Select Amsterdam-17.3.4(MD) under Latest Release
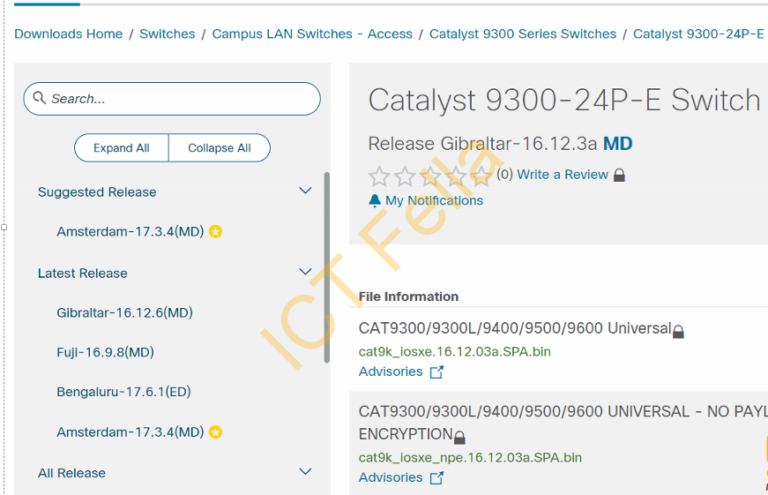Screen dimensions: 768x495 click(x=130, y=432)
